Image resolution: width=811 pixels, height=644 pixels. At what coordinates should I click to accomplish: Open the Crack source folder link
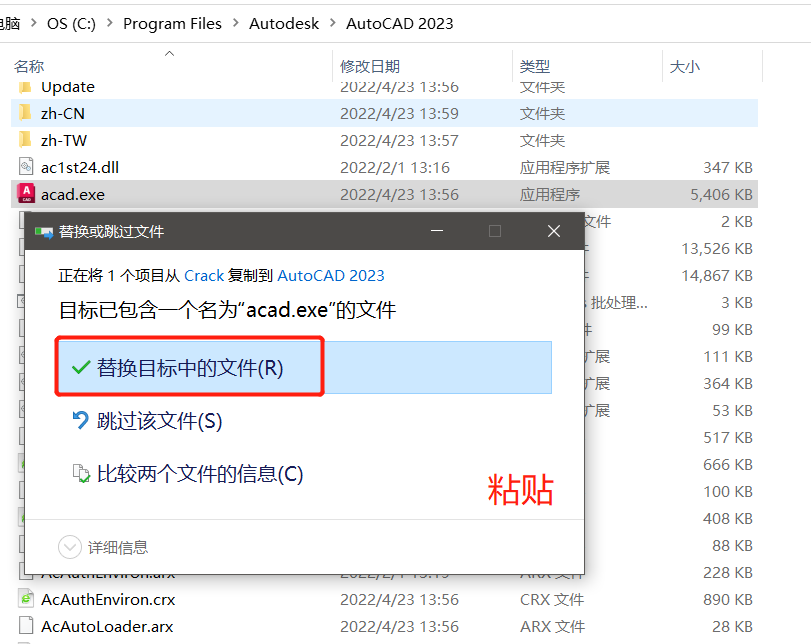(204, 275)
